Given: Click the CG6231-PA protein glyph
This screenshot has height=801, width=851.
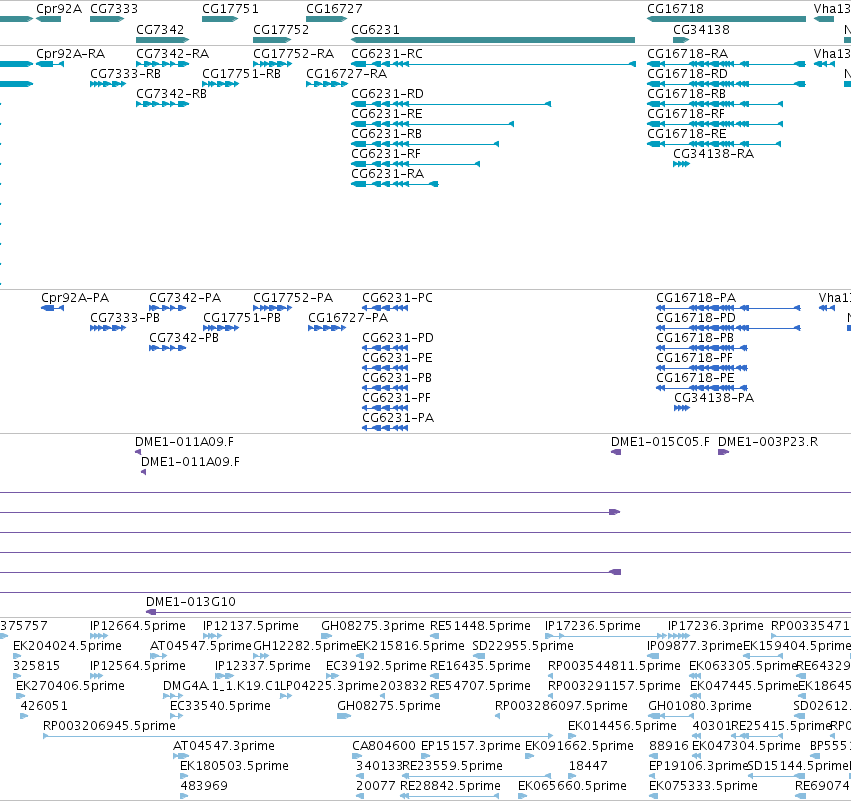Looking at the screenshot, I should 385,428.
